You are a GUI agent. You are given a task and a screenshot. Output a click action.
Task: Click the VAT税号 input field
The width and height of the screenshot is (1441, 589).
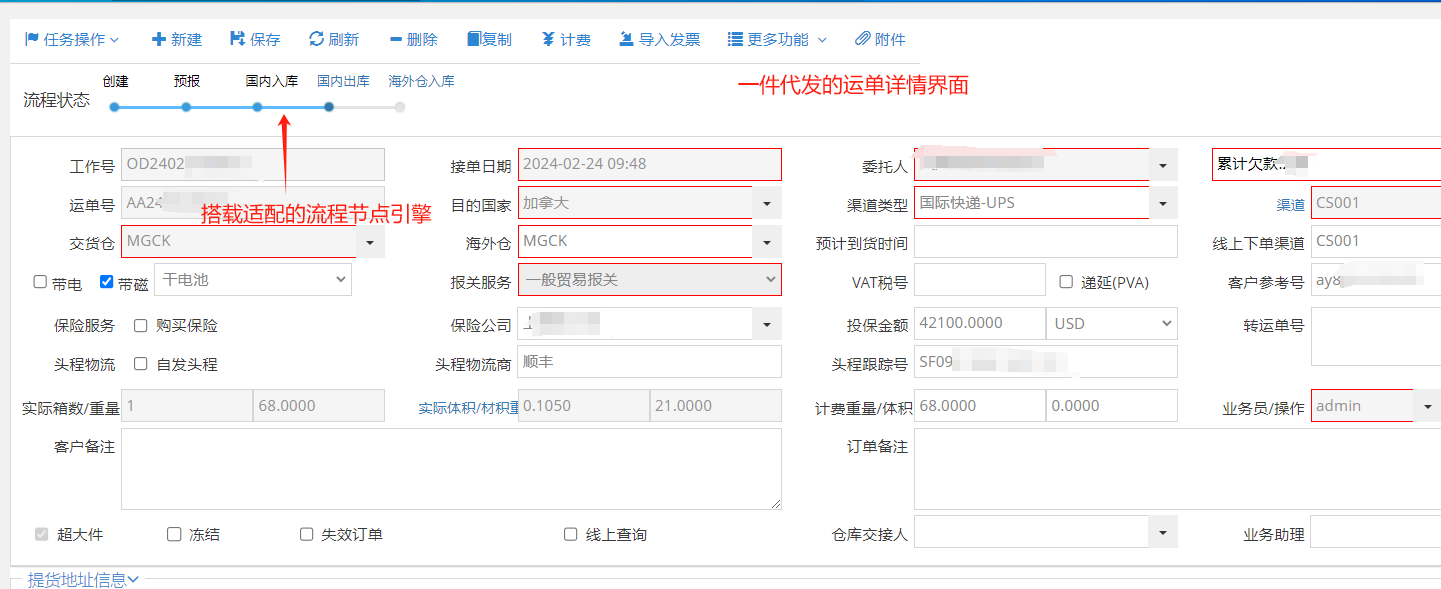coord(980,280)
